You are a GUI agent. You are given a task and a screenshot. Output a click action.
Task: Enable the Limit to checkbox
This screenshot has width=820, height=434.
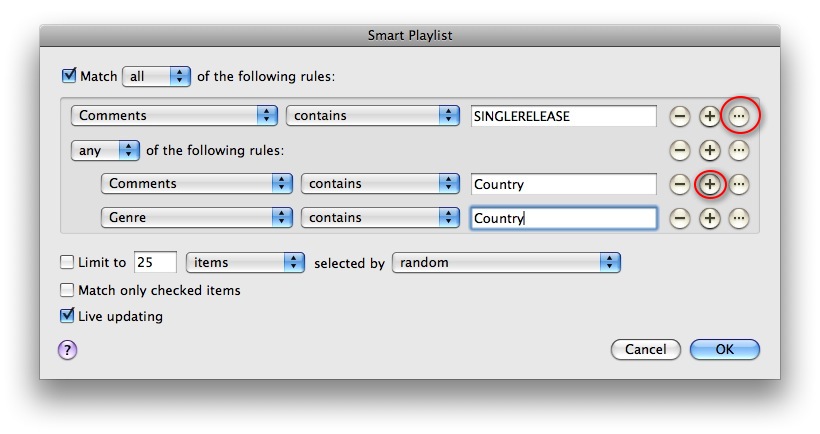(x=67, y=262)
